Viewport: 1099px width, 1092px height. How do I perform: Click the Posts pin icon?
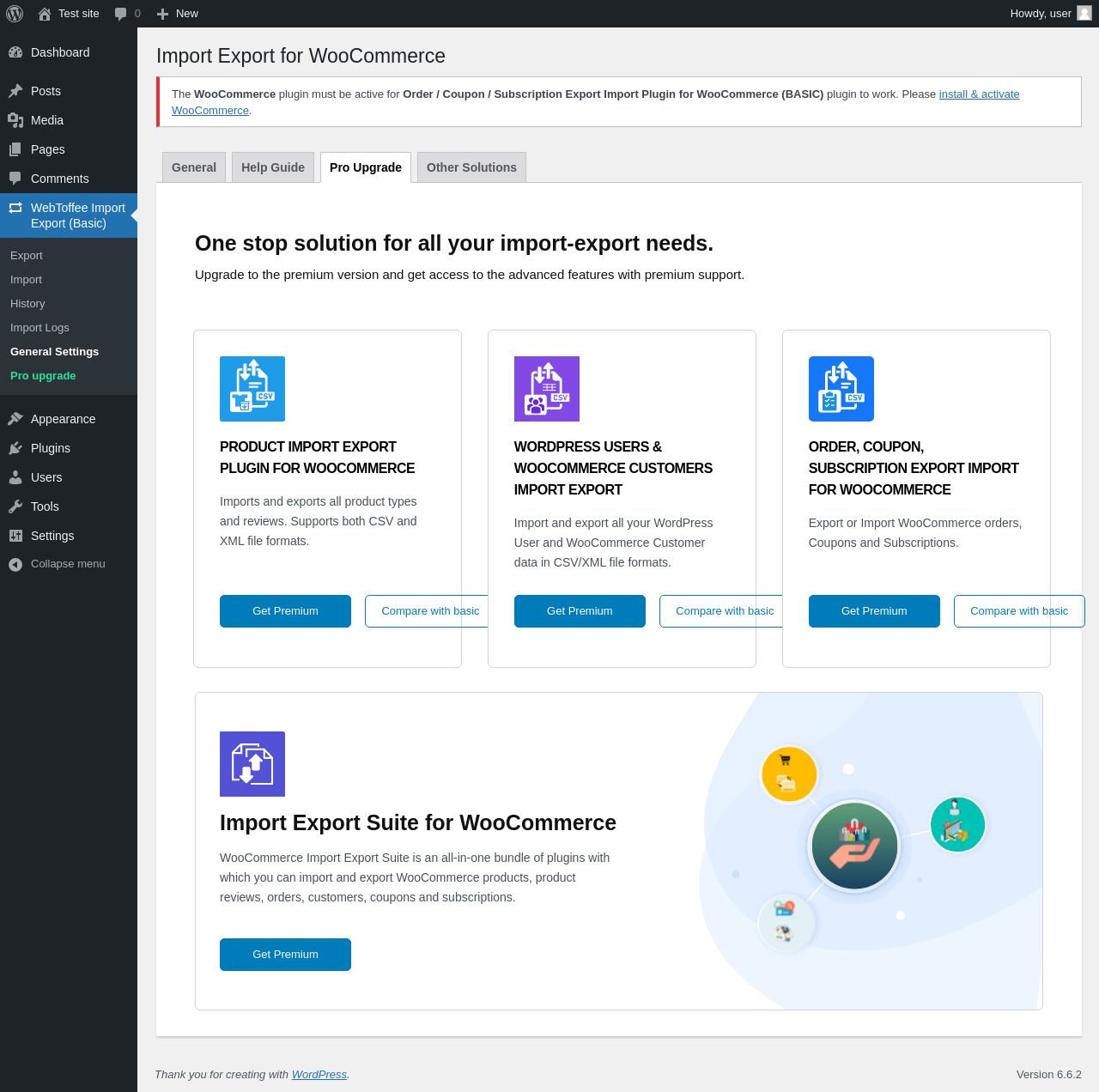point(15,91)
